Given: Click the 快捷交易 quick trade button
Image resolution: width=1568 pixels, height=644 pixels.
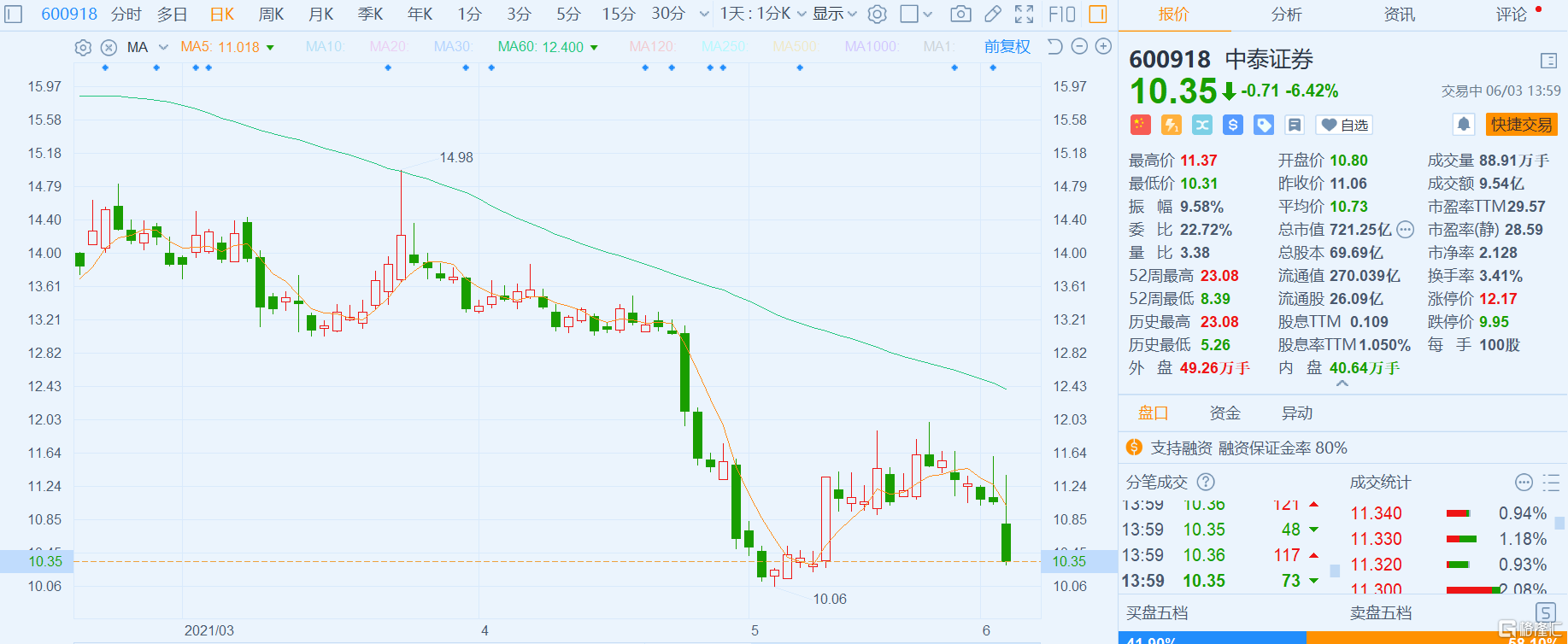Looking at the screenshot, I should (1521, 125).
